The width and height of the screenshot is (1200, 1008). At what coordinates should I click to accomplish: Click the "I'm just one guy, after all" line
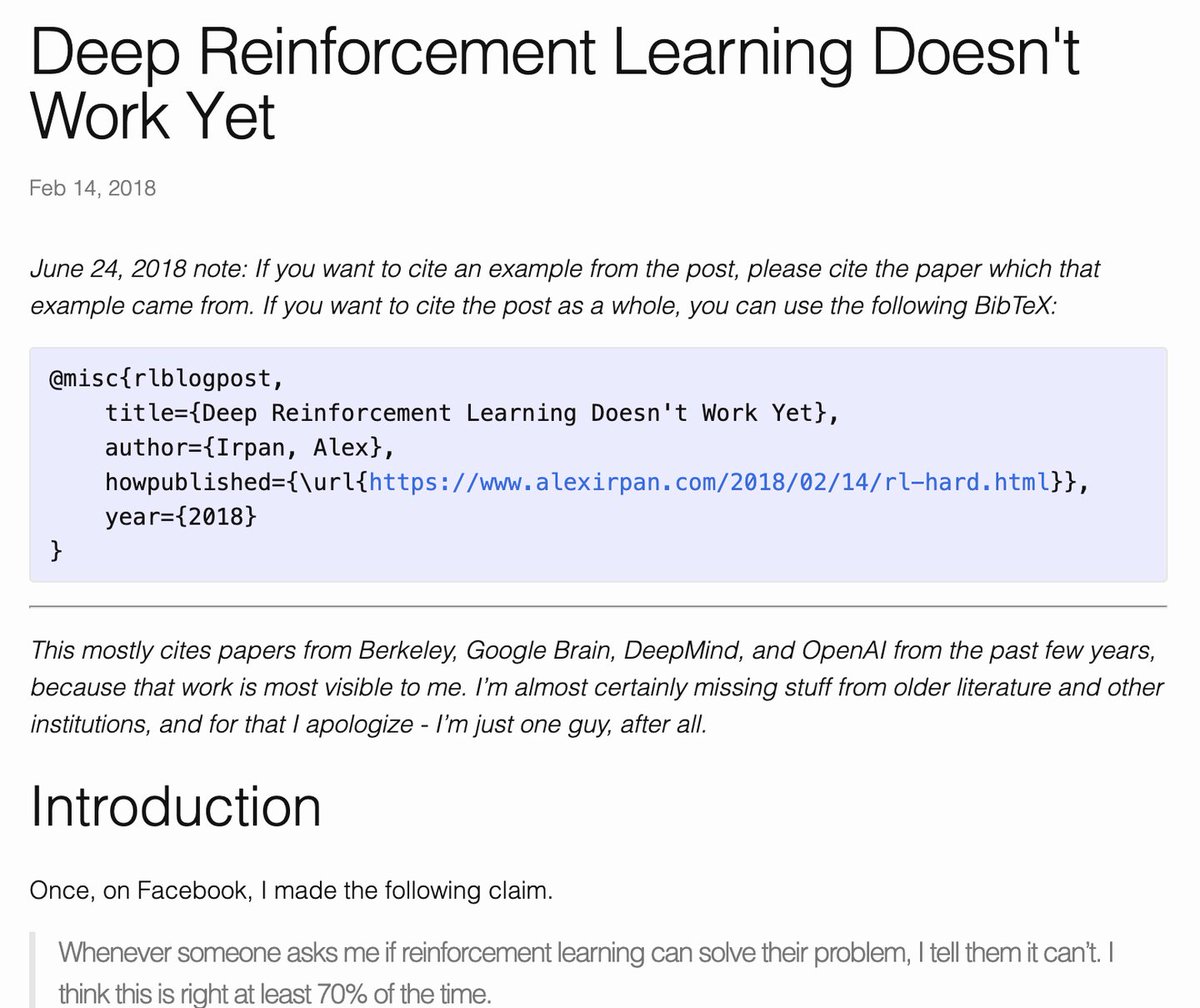(x=368, y=723)
